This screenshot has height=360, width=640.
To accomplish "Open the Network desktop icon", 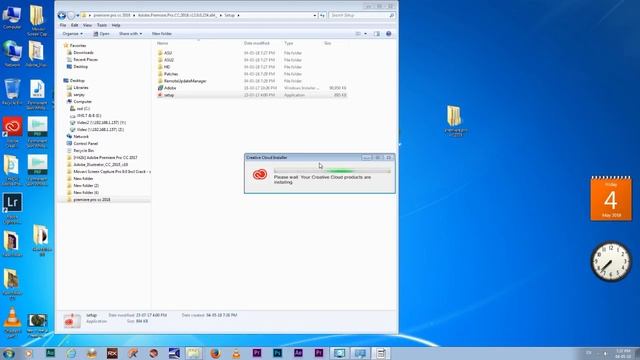I will [x=12, y=54].
